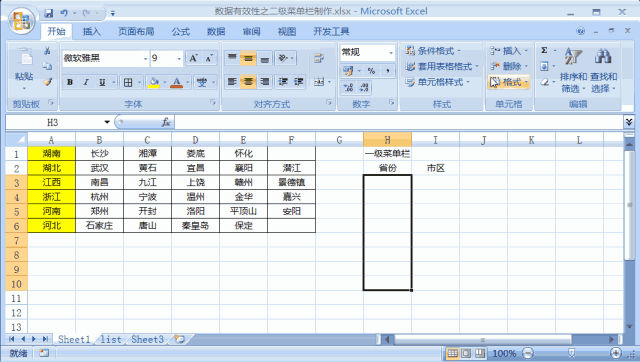Toggle top vertical alignment

232,58
